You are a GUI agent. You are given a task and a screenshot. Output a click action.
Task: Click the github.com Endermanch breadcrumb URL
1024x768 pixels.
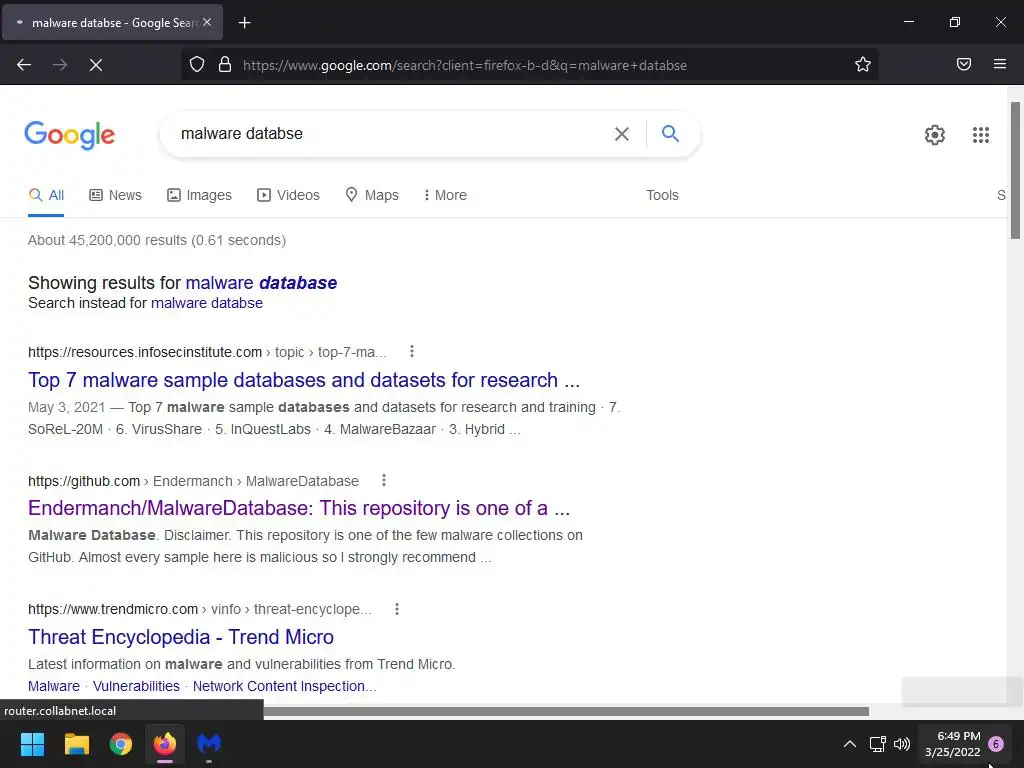pos(193,481)
